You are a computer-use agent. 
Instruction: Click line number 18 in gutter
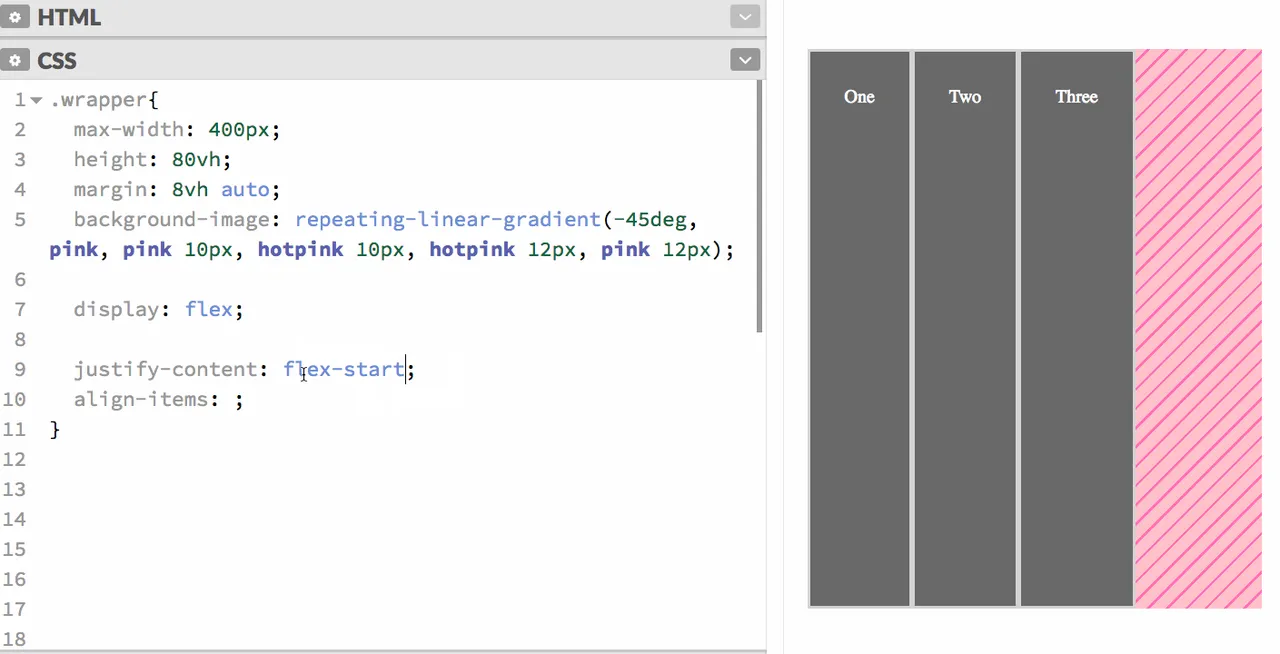click(14, 640)
